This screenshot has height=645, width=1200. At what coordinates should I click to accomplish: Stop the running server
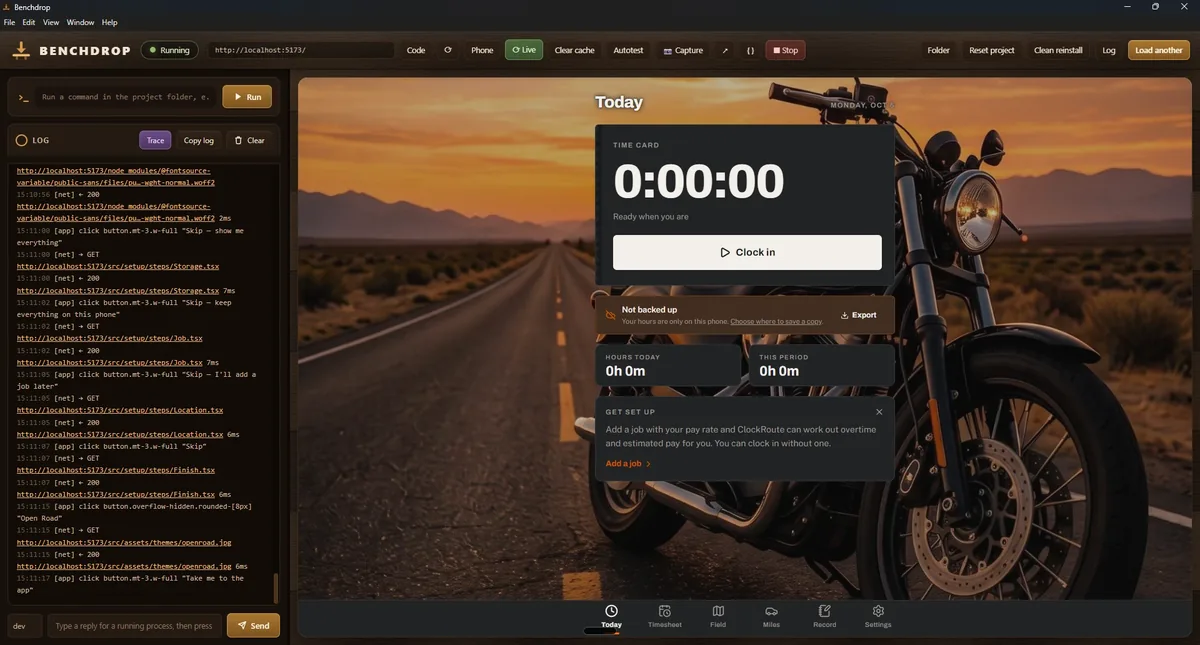[x=785, y=50]
